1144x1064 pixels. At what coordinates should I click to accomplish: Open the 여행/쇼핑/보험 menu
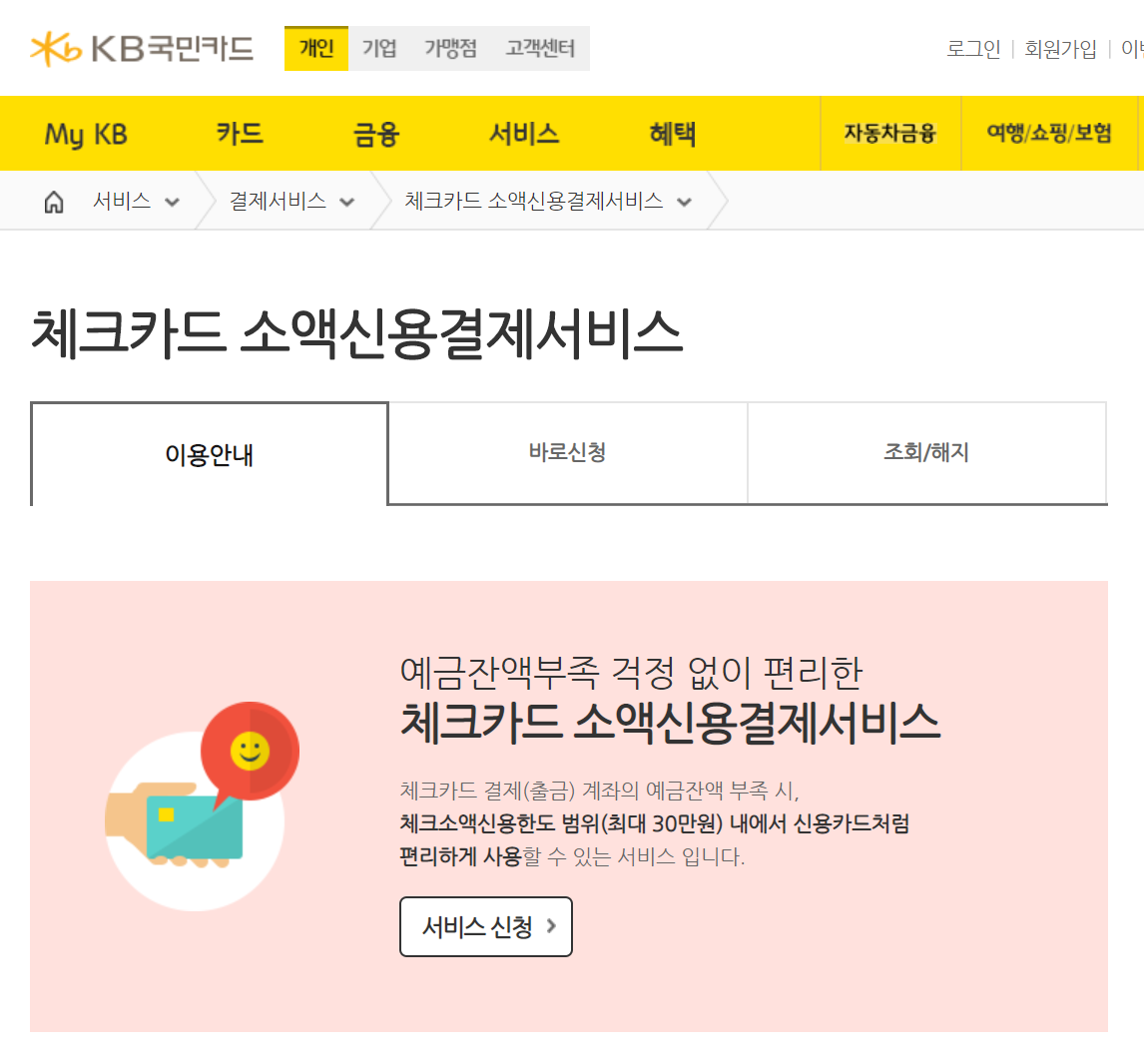point(1049,134)
